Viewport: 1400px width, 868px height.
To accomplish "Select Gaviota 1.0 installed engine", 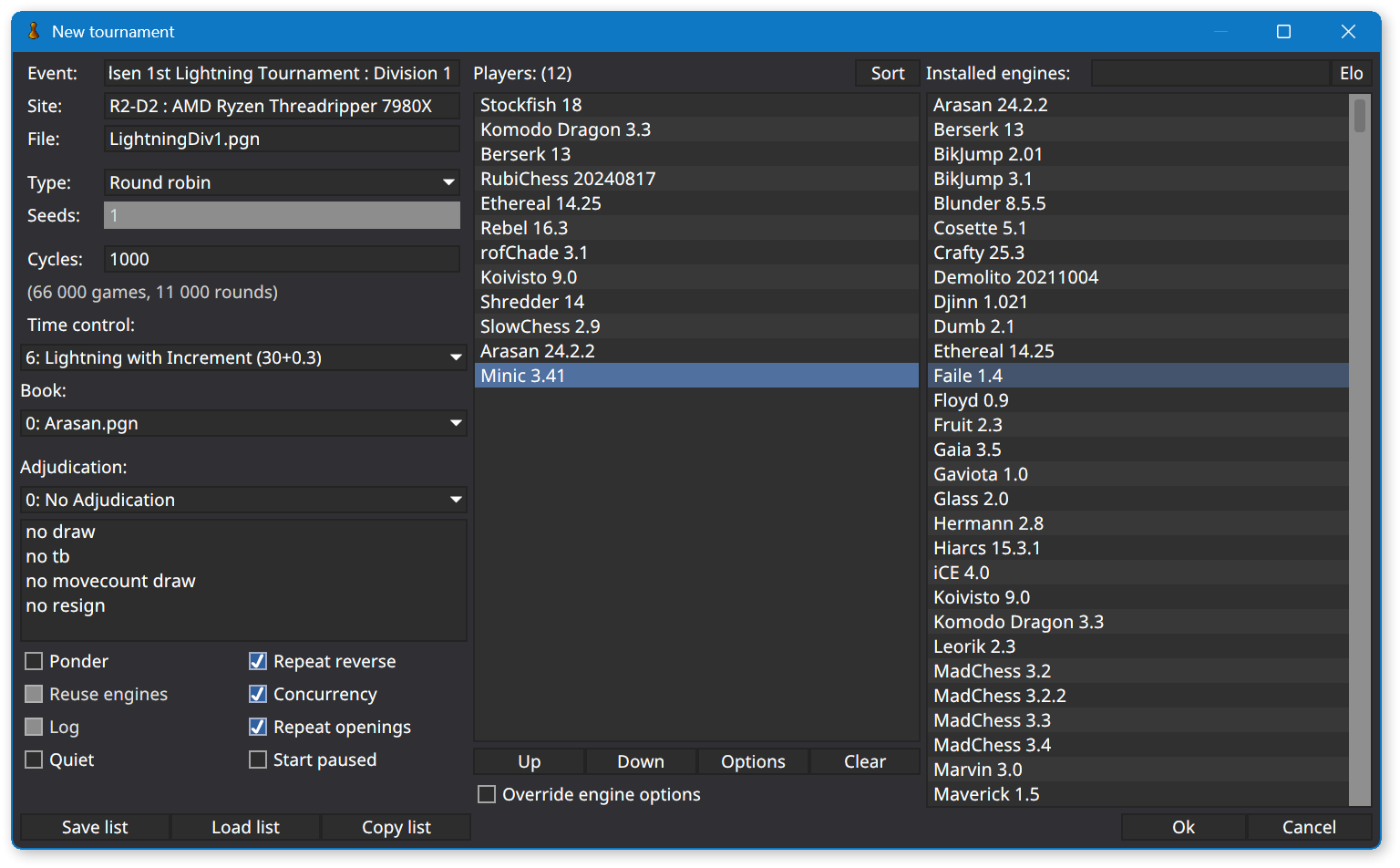I will click(x=1138, y=474).
